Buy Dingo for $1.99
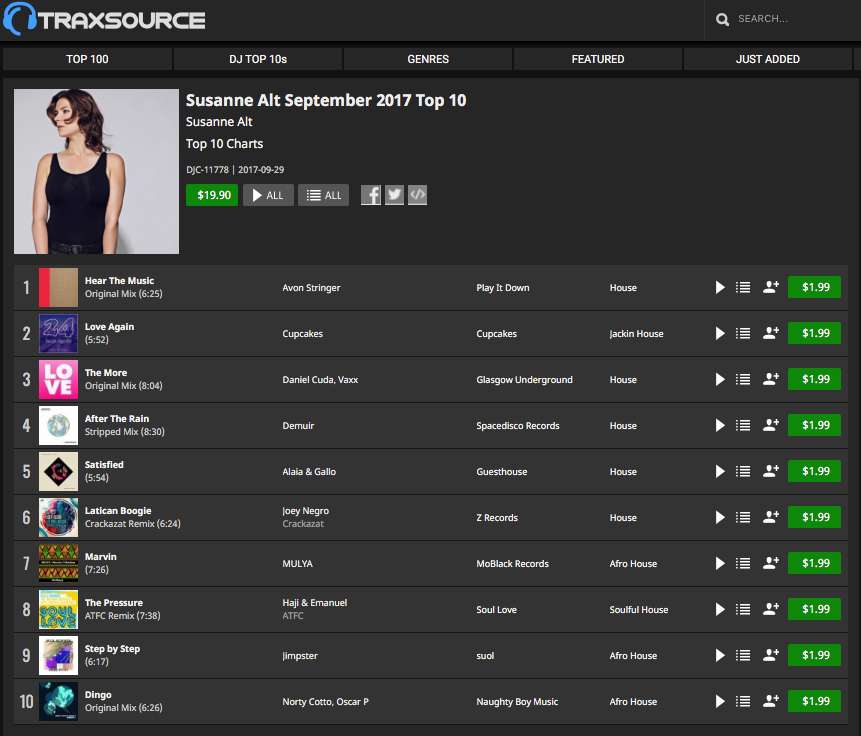 coord(814,701)
